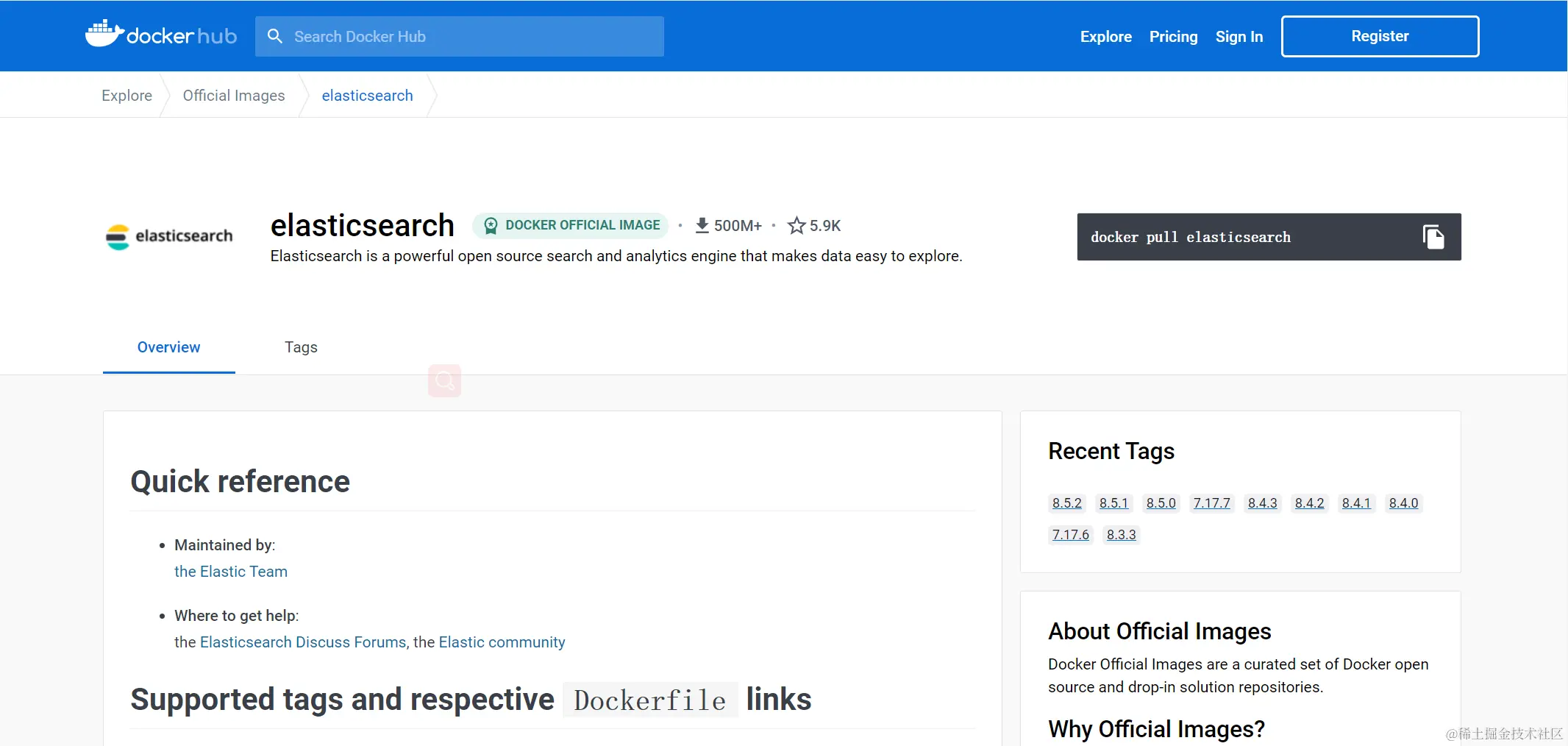Open Explore in the top navigation
1568x746 pixels.
coord(1105,36)
